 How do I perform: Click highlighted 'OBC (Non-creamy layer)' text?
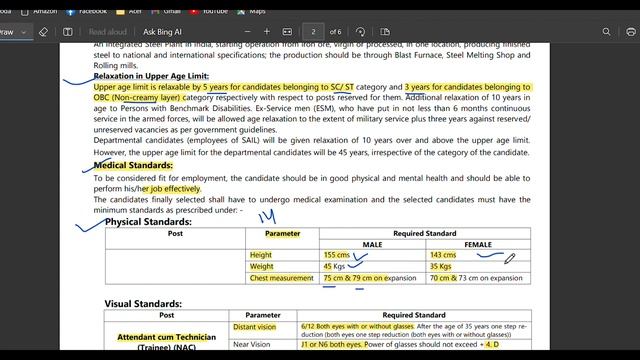coord(138,98)
